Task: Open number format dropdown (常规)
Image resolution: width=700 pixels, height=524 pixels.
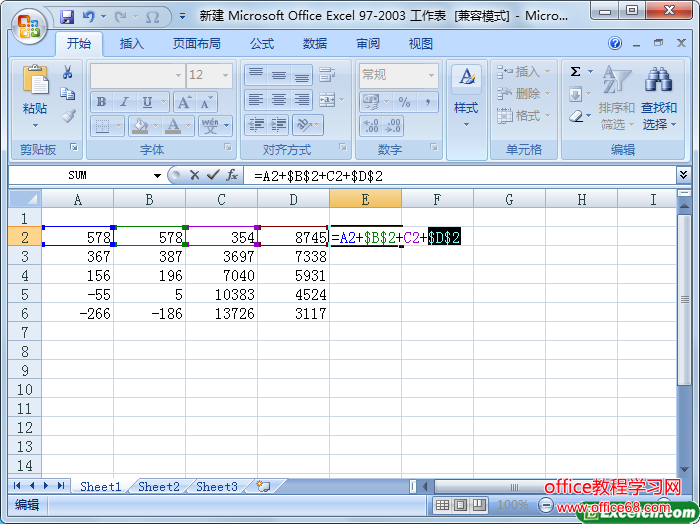Action: click(431, 75)
